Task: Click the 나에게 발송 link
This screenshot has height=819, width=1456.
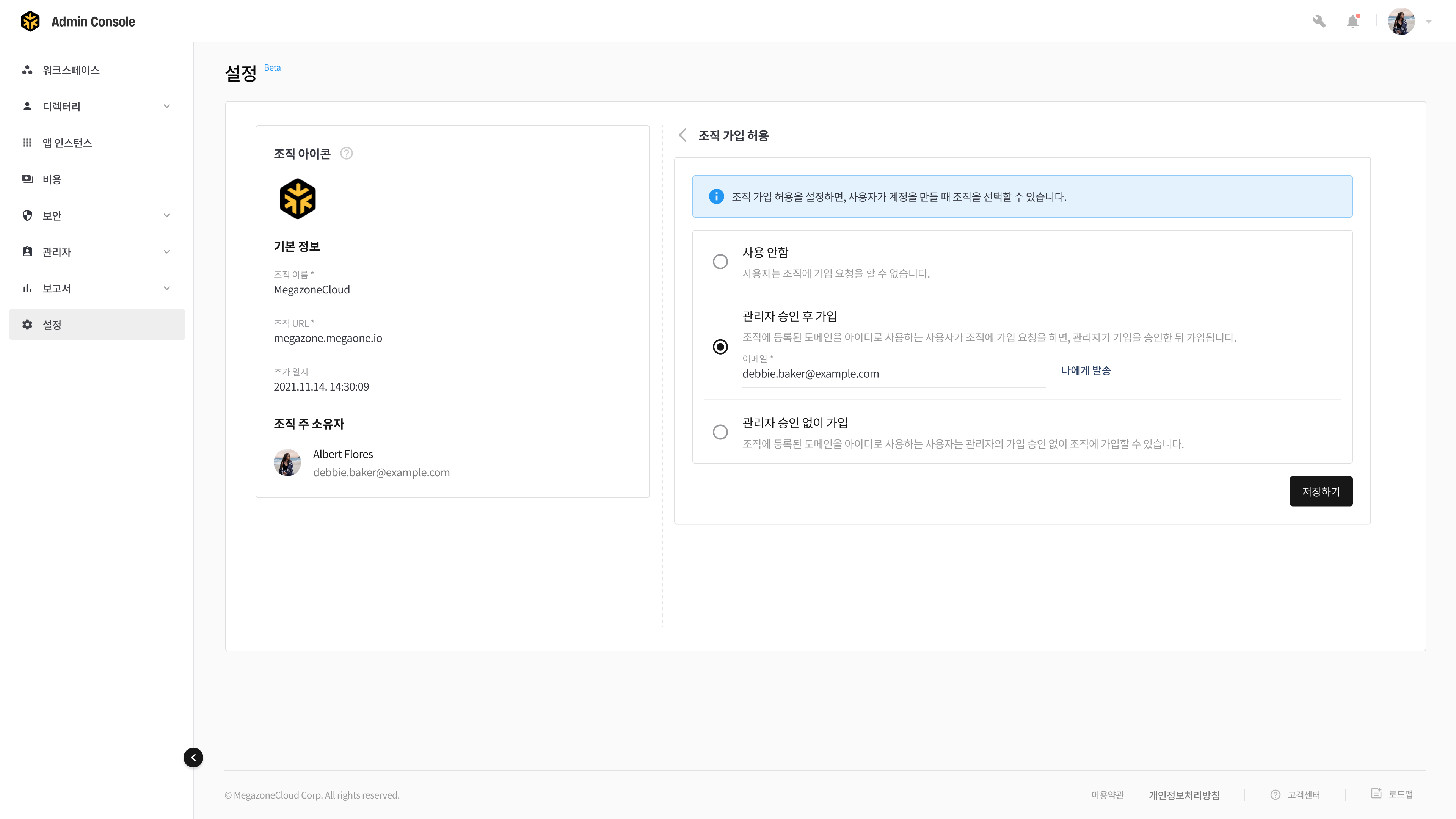Action: pos(1086,370)
